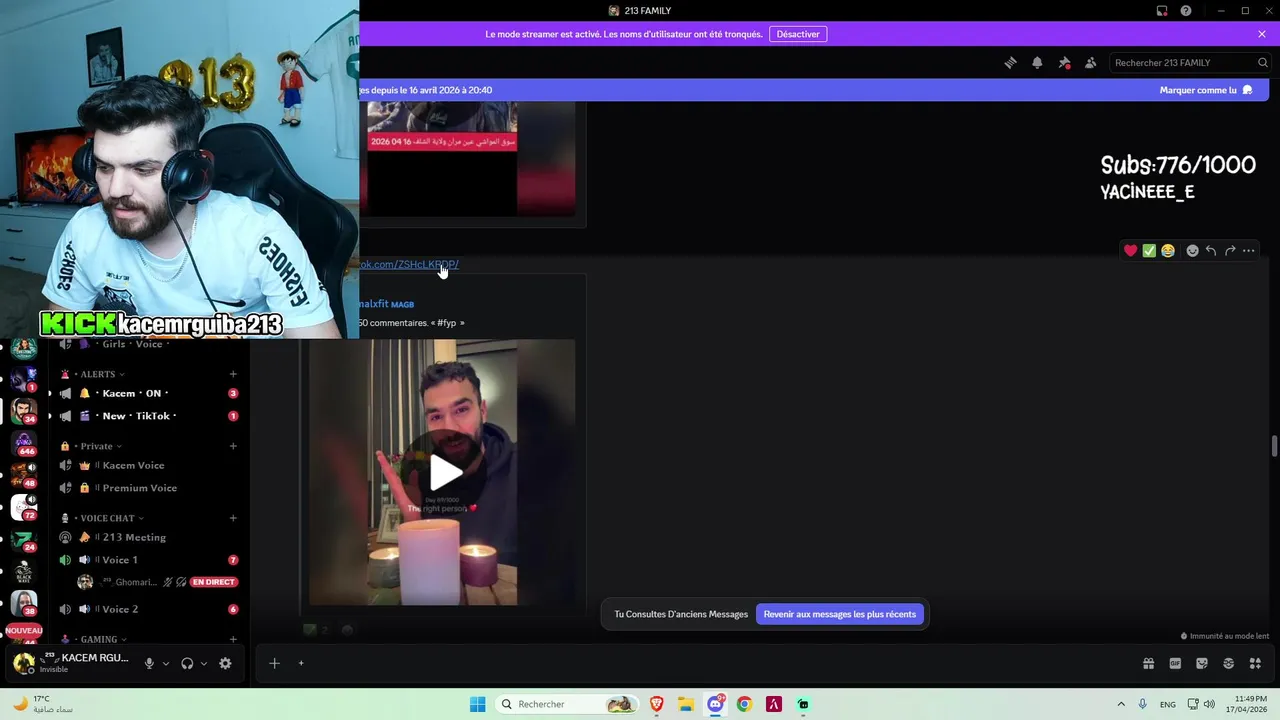Reply to the message with reply arrow
The image size is (1280, 720).
(1211, 251)
